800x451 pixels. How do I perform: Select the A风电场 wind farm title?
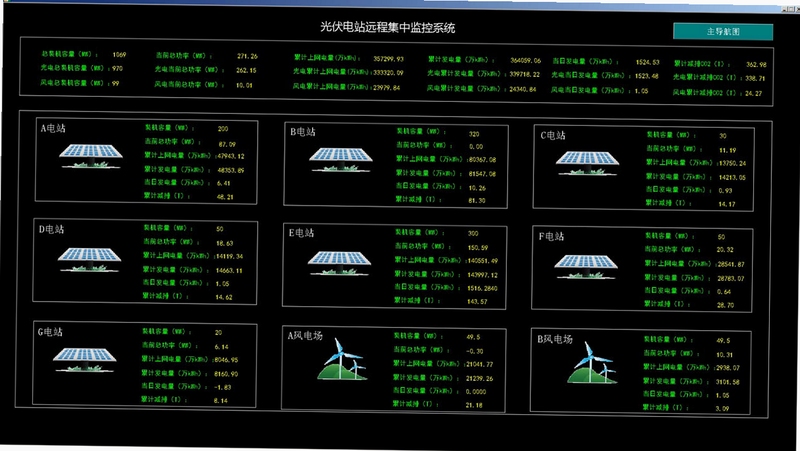pyautogui.click(x=305, y=335)
